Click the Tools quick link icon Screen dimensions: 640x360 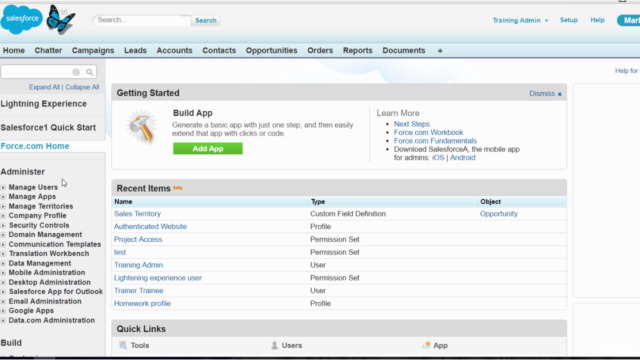pyautogui.click(x=123, y=345)
